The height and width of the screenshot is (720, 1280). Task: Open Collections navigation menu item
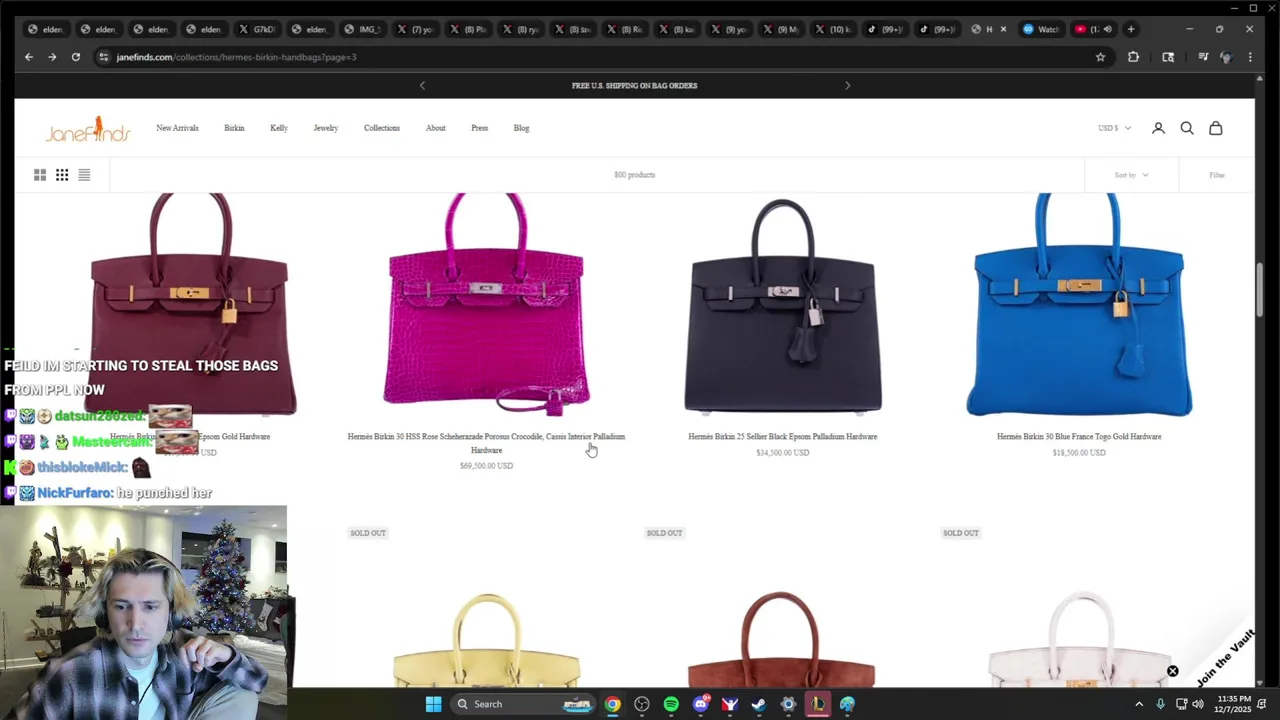click(382, 128)
